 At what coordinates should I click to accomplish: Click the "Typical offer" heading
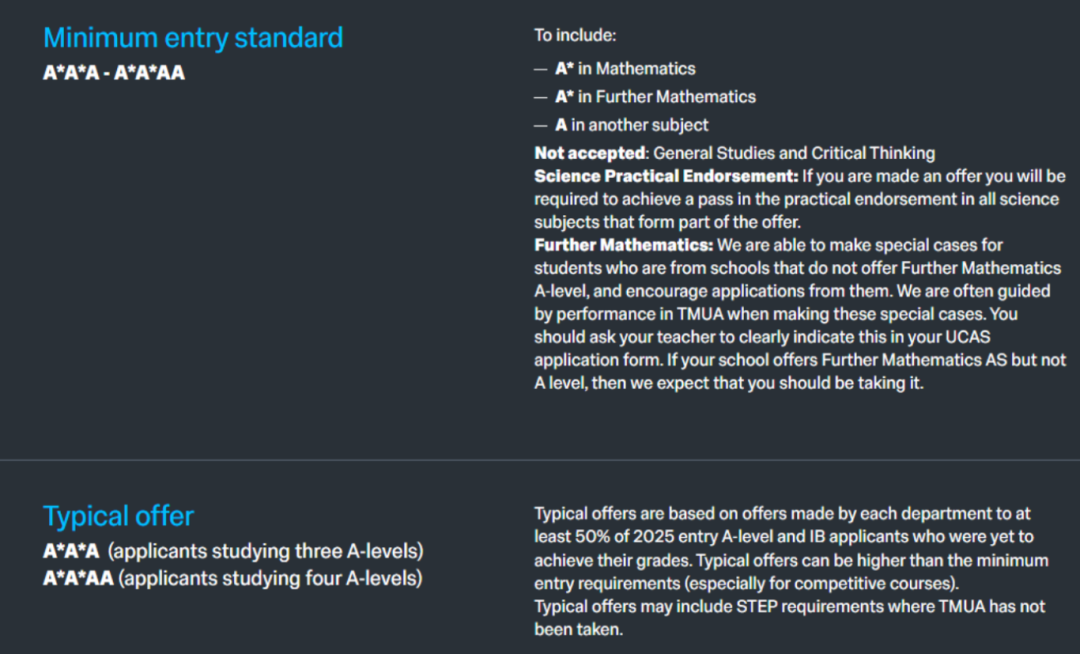(x=119, y=516)
